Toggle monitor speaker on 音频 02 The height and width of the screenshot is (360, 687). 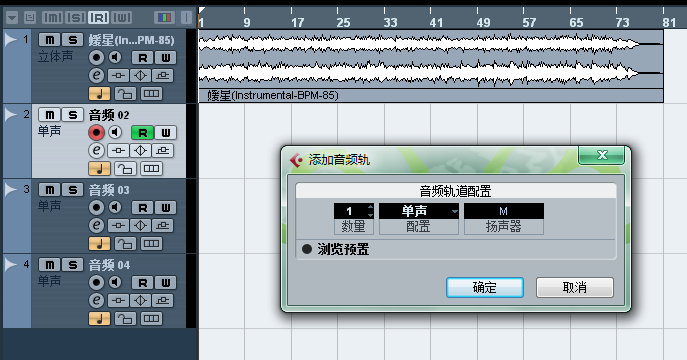(115, 132)
